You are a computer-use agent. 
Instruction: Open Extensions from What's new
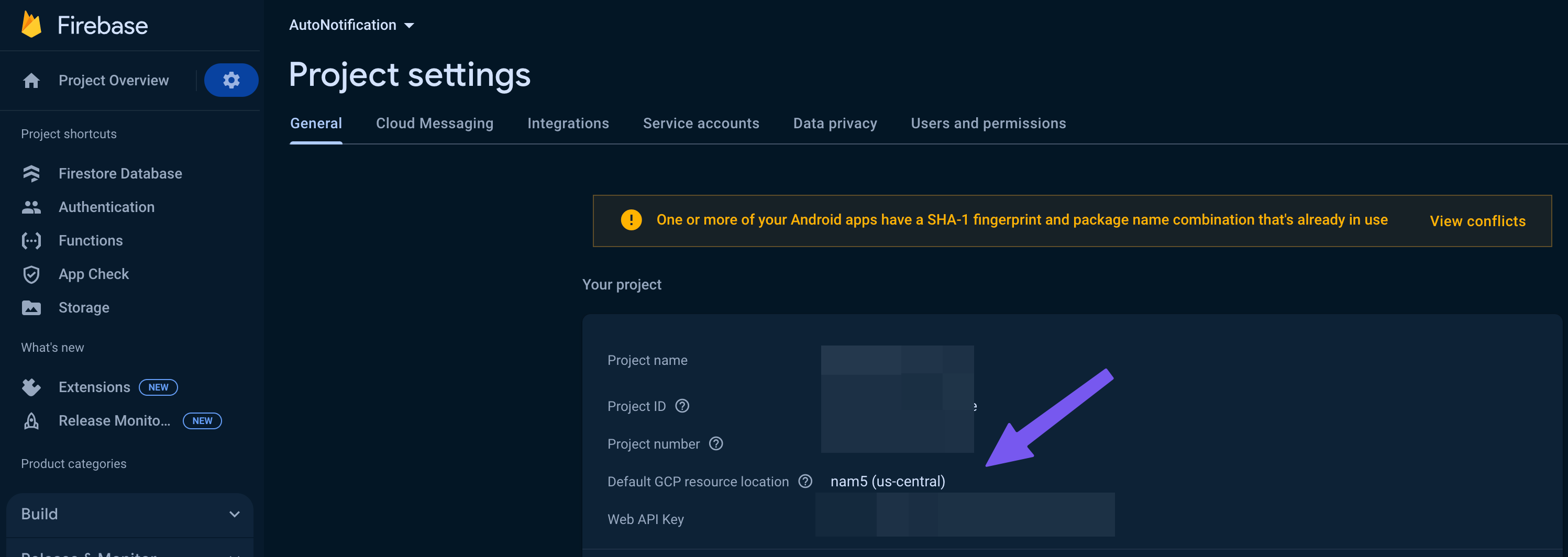[94, 387]
